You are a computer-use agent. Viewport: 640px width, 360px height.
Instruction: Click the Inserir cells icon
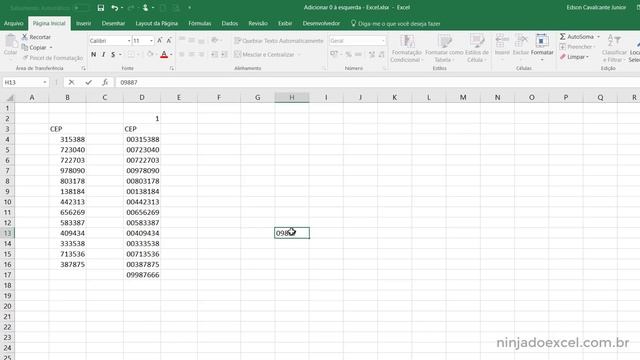click(502, 41)
